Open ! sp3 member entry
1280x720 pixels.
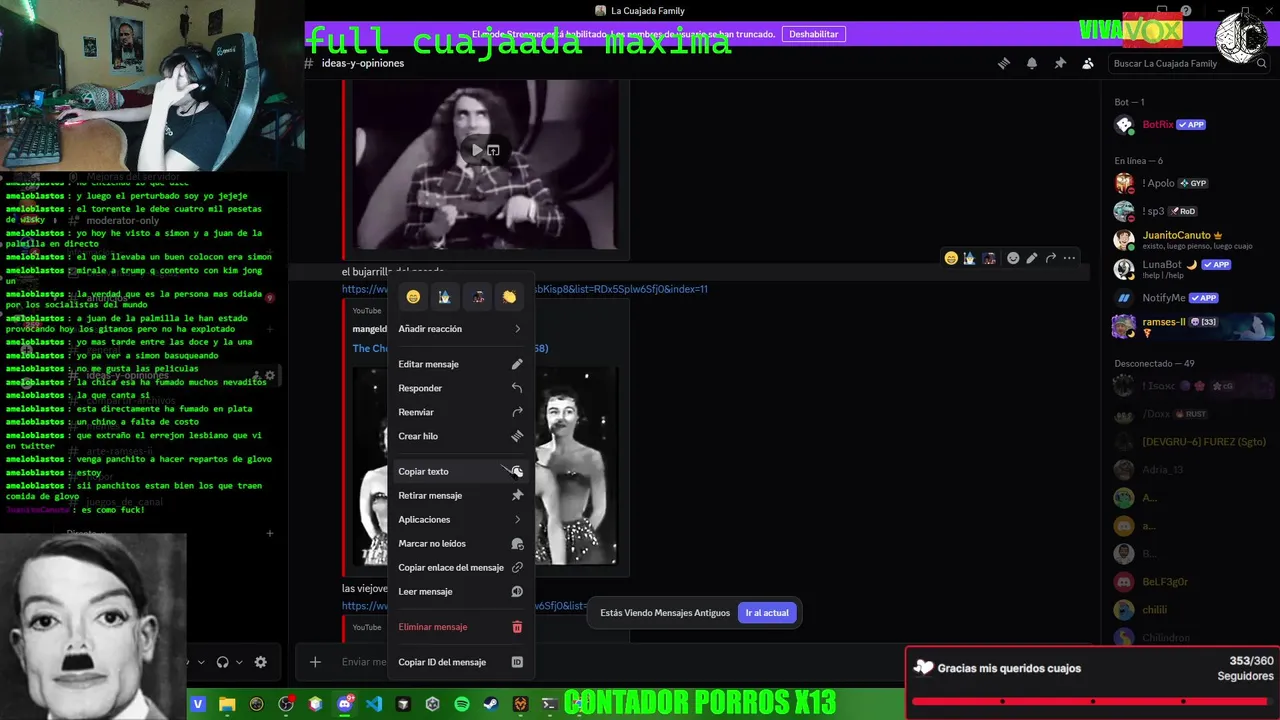point(1190,211)
